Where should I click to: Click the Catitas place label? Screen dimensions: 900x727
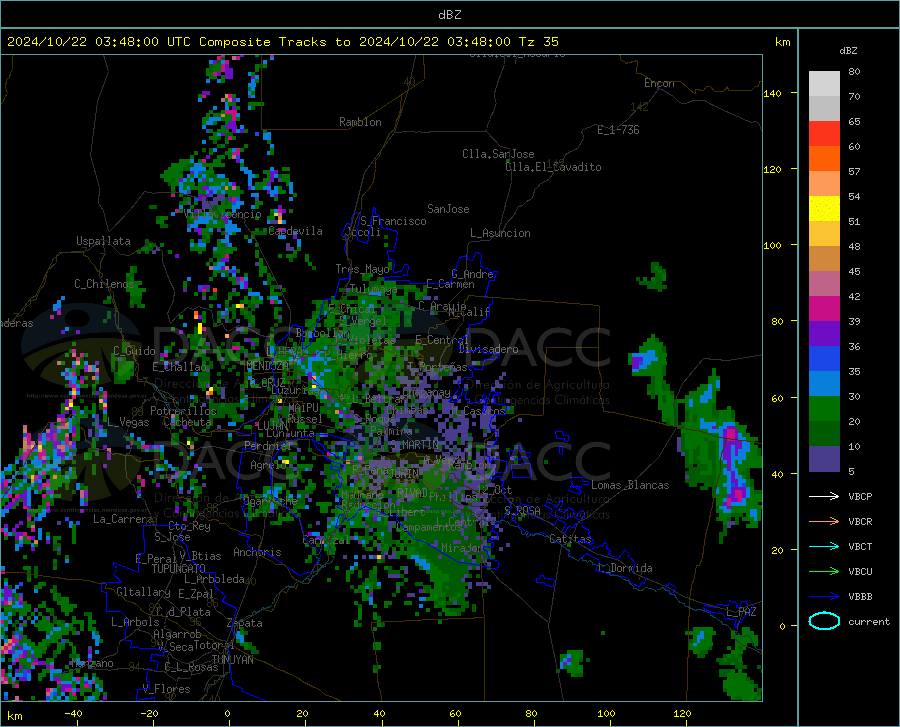pos(570,539)
